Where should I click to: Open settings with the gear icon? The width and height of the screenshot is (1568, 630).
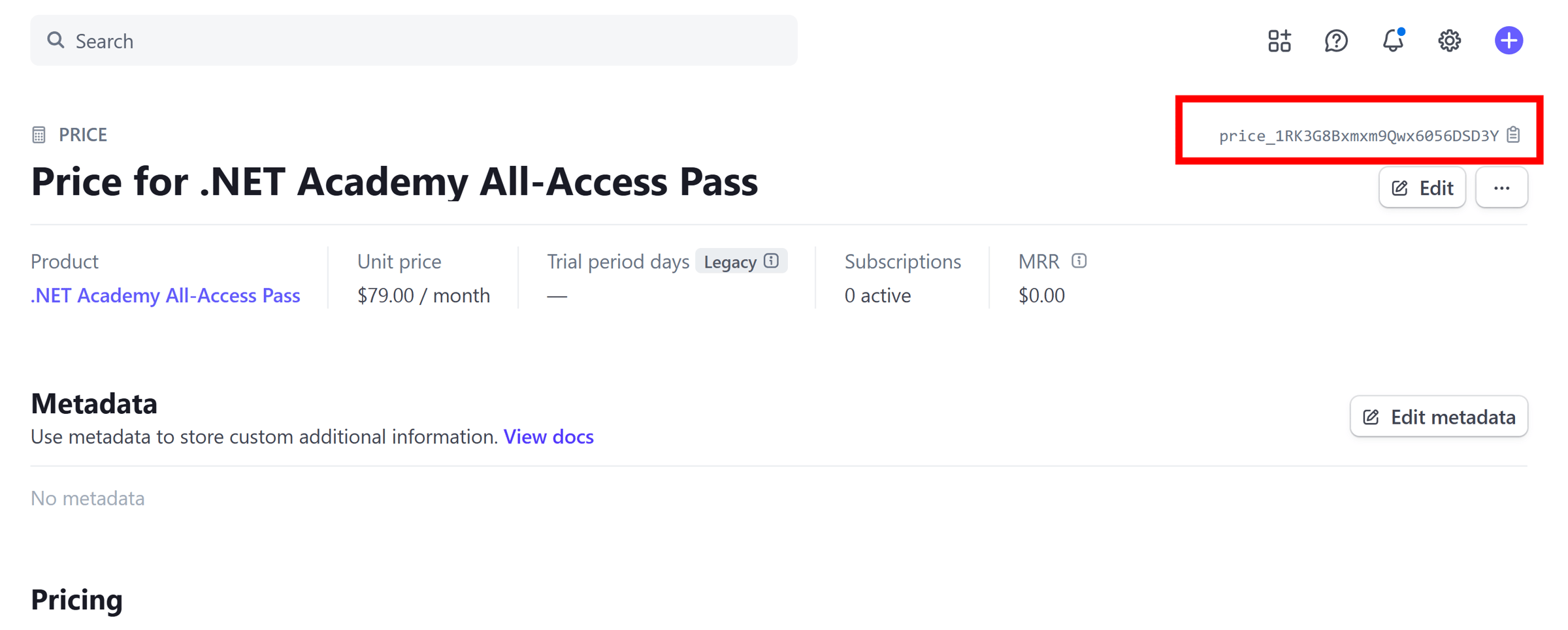click(1449, 41)
